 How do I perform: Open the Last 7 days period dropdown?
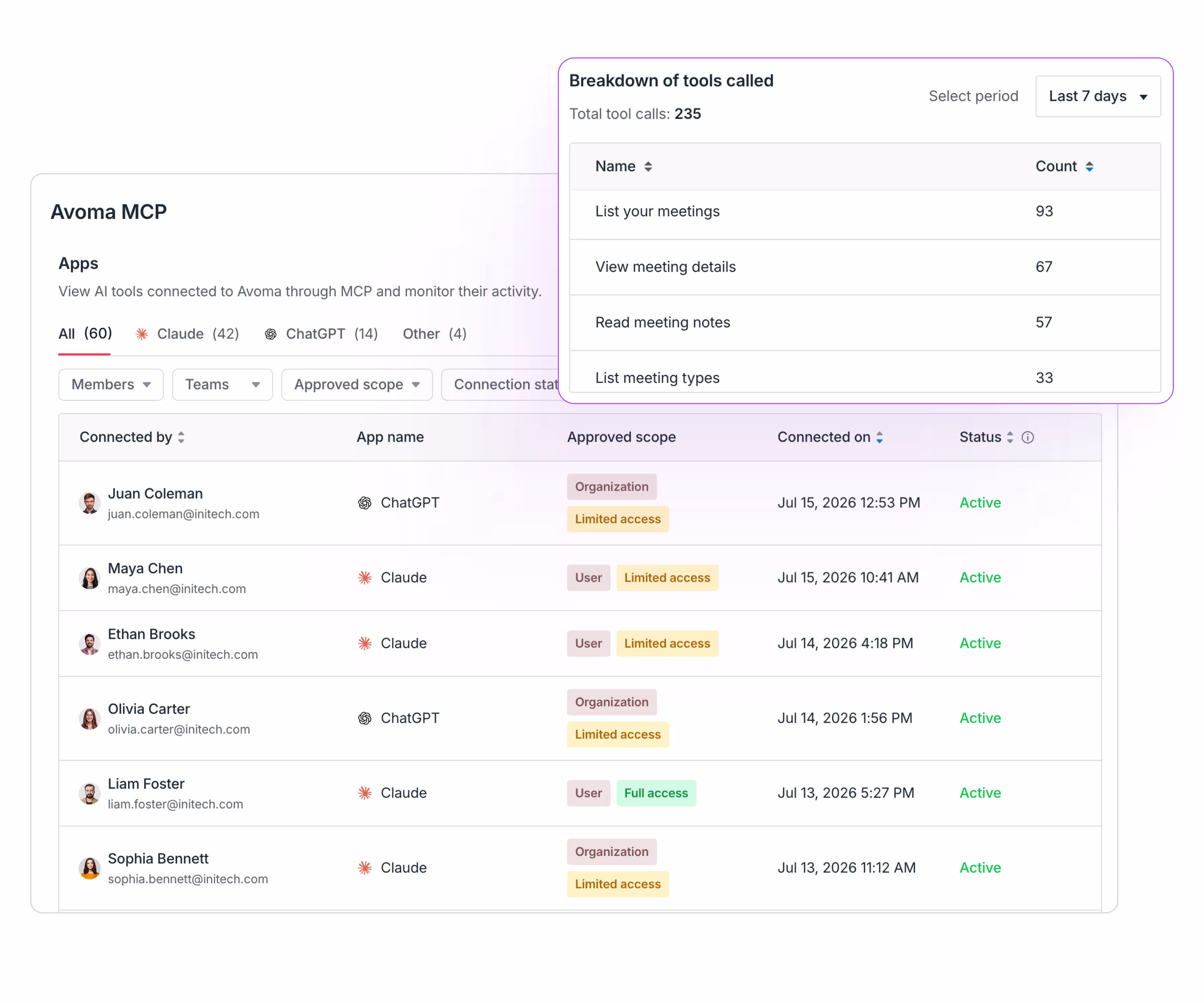coord(1098,96)
